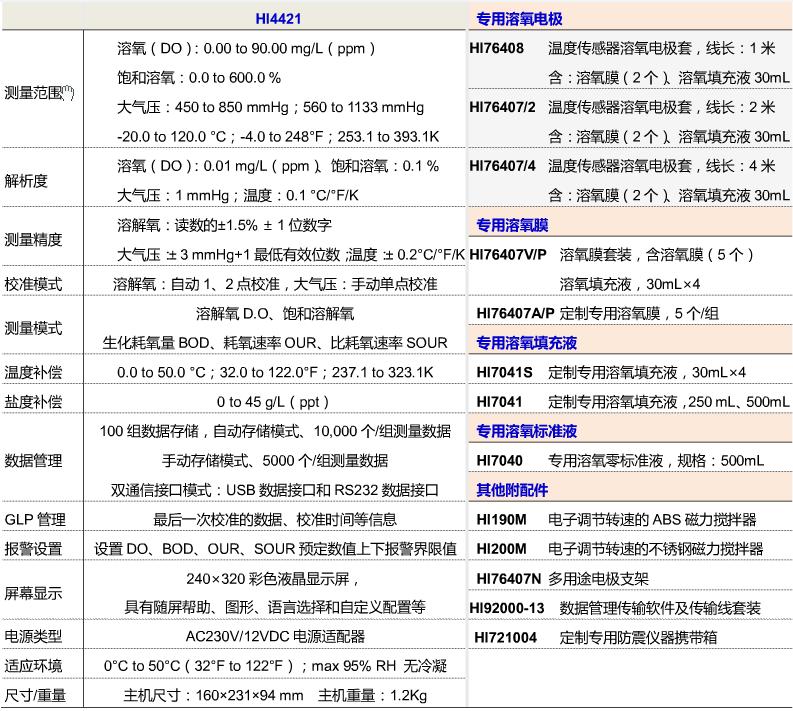Select the 450 to 850 mmHg pressure line

(x=271, y=107)
